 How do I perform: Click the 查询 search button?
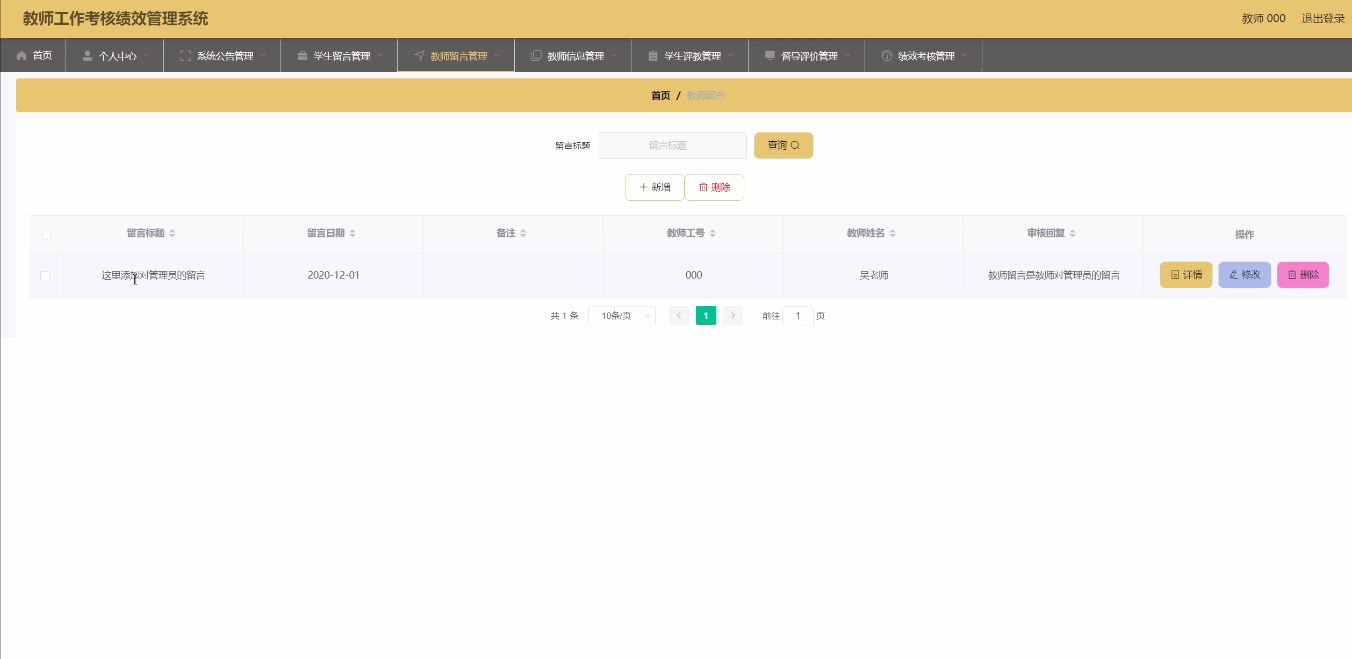[x=783, y=146]
